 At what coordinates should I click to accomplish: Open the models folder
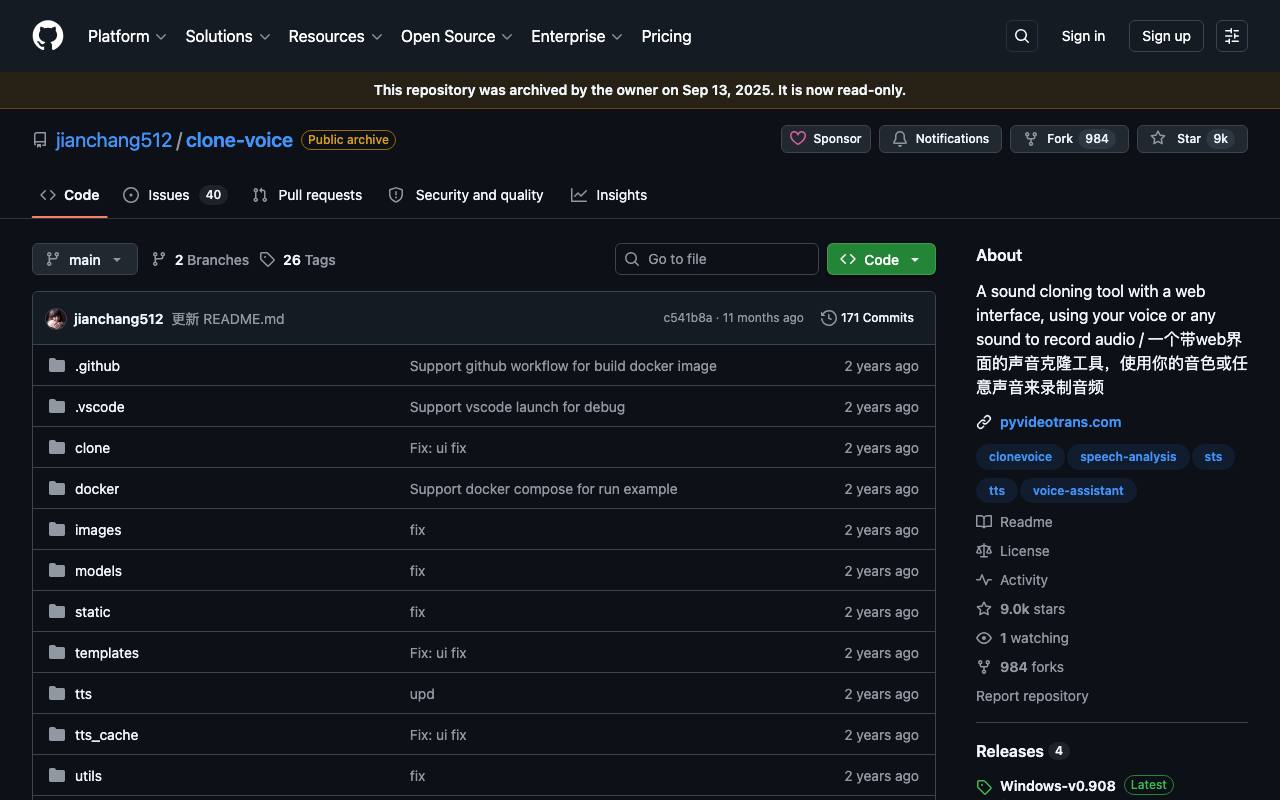pos(98,571)
